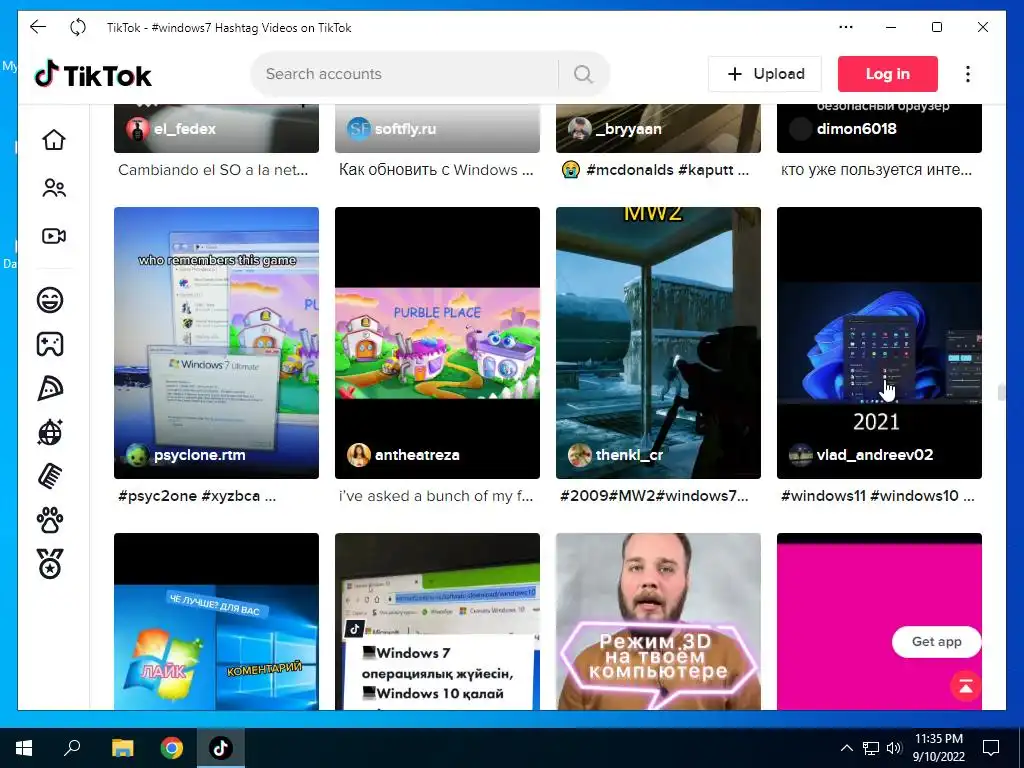This screenshot has width=1024, height=768.
Task: Open the Windows Start menu
Action: pyautogui.click(x=24, y=748)
